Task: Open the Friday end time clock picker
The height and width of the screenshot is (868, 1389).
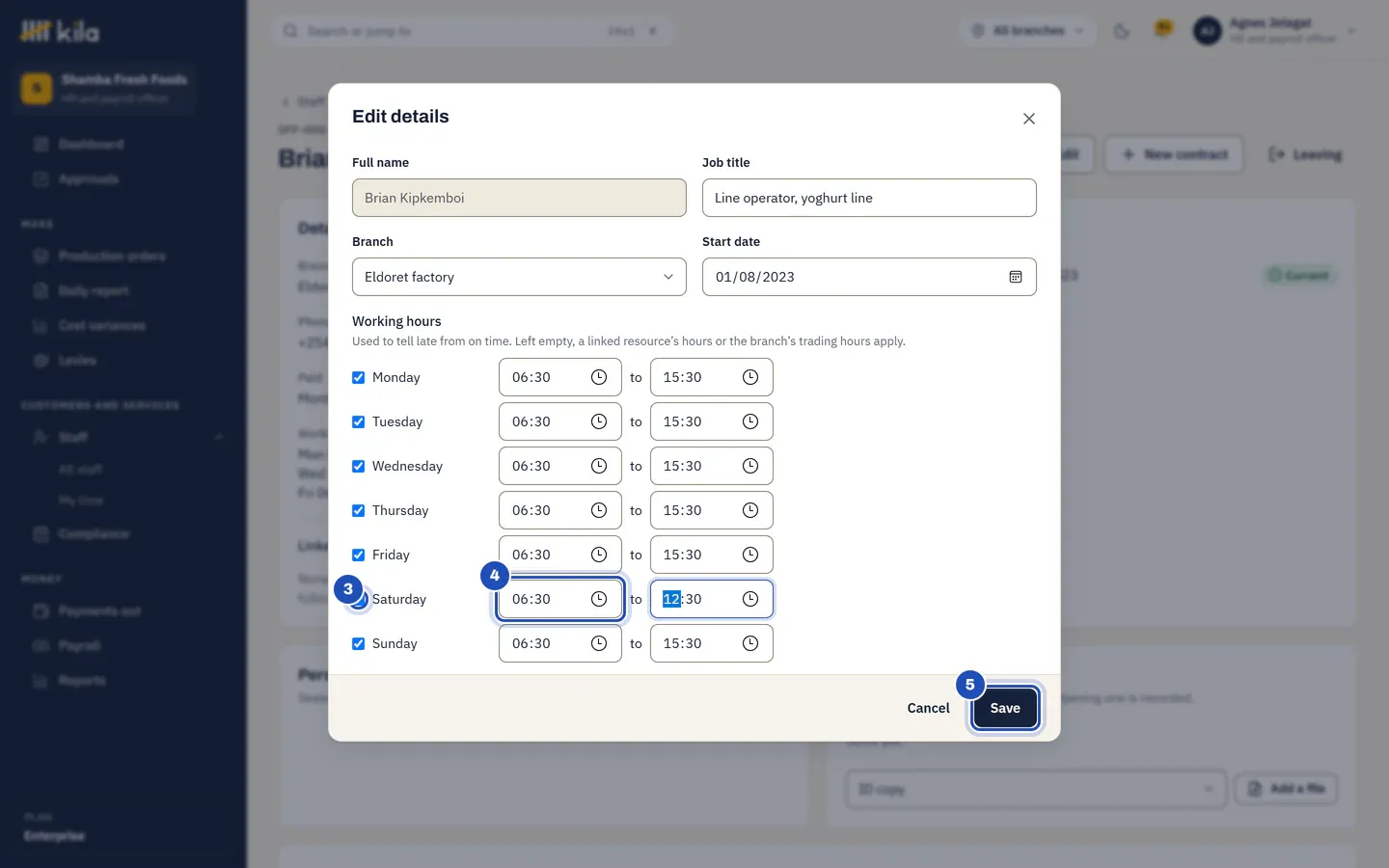Action: click(750, 555)
